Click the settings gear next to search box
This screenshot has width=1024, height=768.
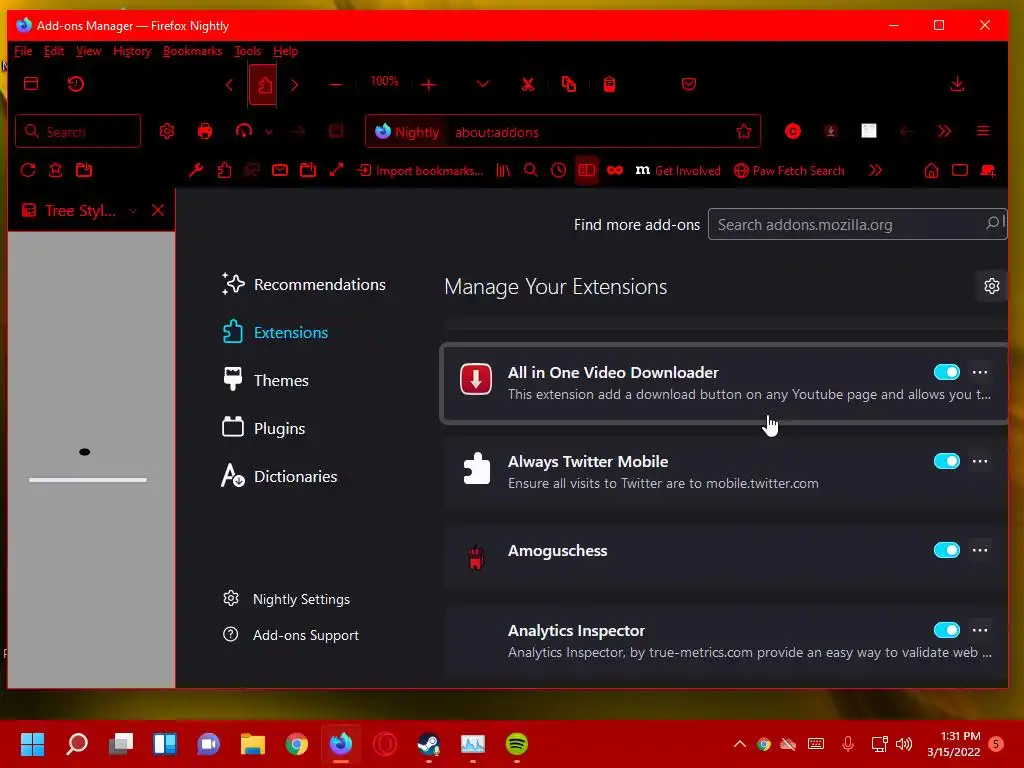click(x=167, y=131)
